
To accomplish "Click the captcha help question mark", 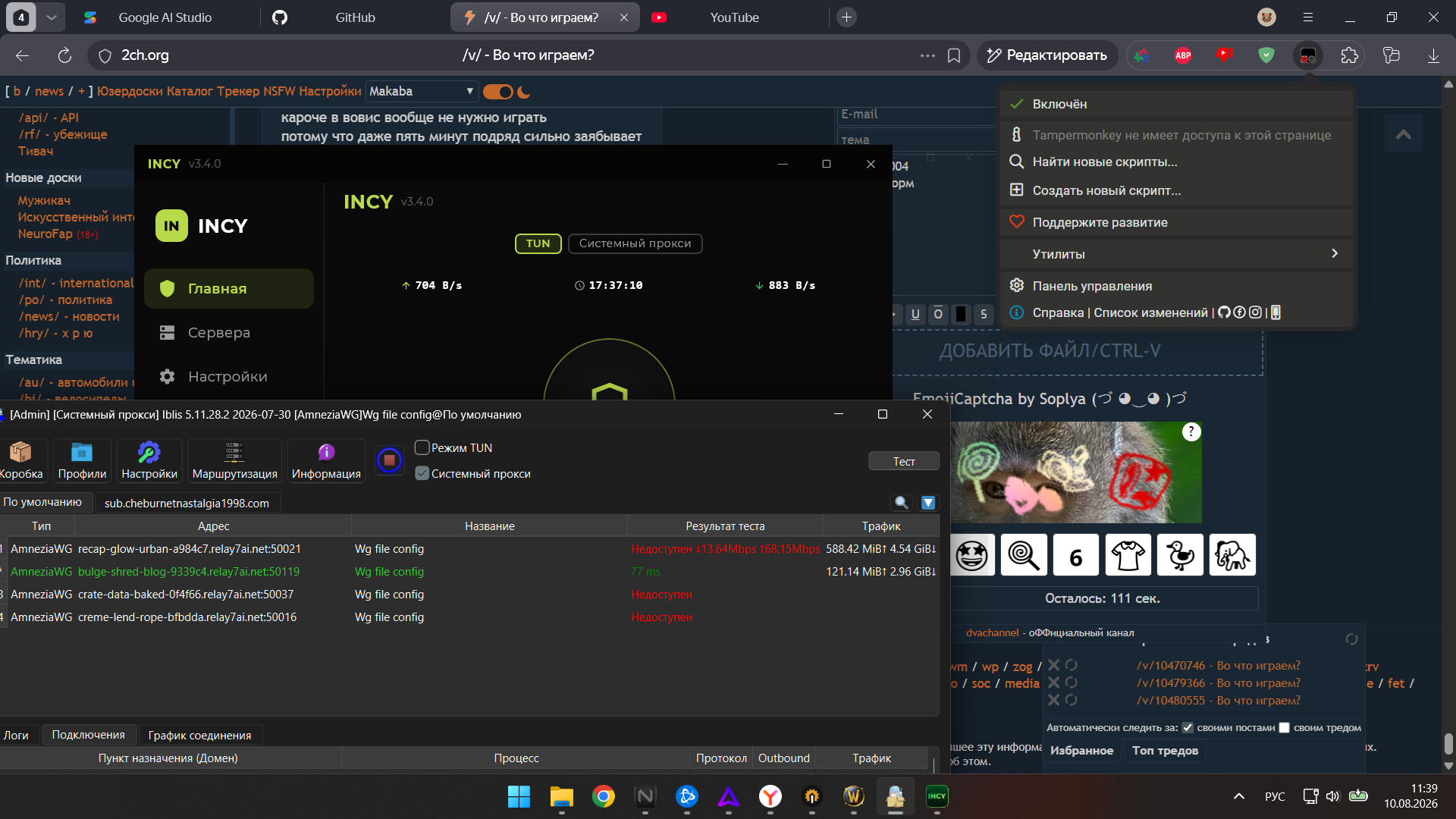I will [x=1191, y=431].
